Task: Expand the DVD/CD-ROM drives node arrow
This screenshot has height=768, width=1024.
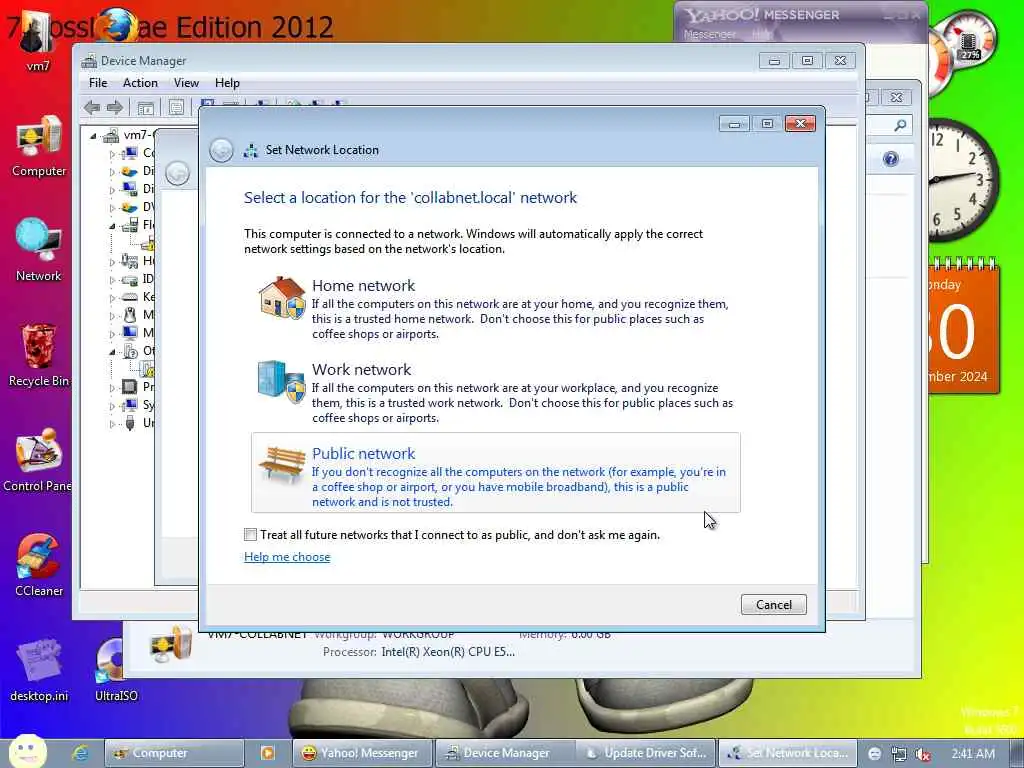Action: coord(112,208)
